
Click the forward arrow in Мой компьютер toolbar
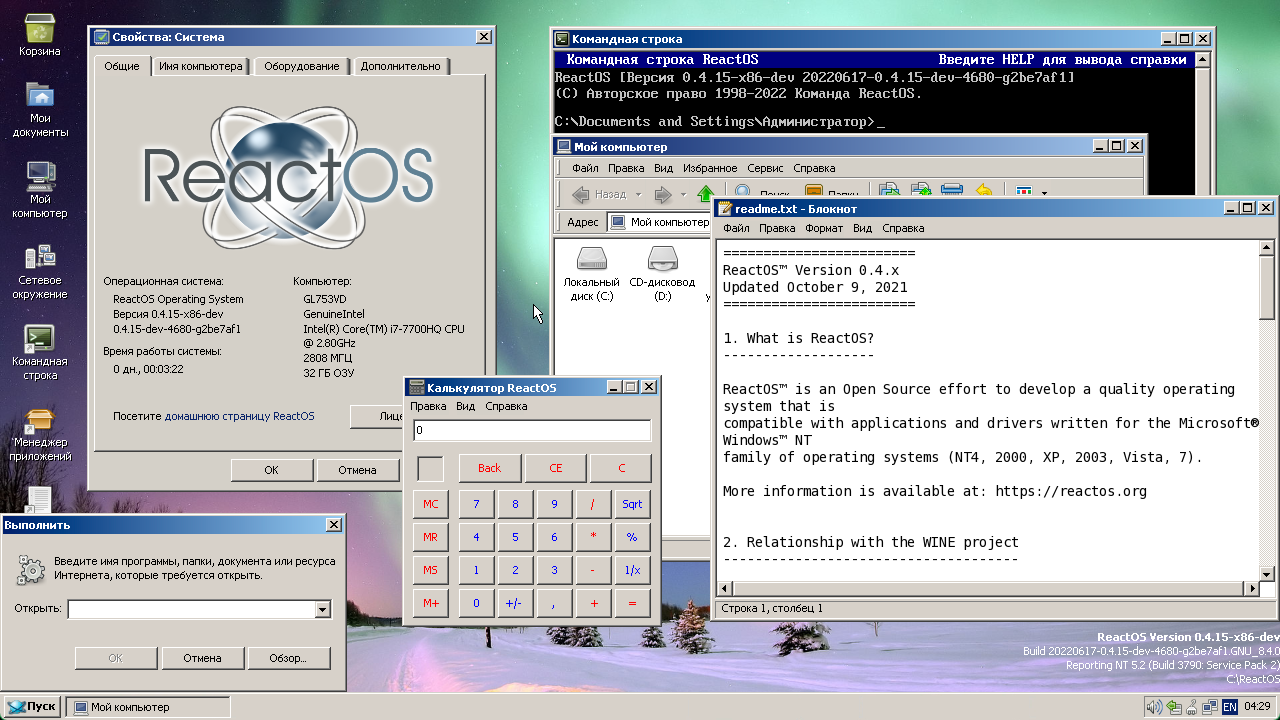click(x=662, y=194)
